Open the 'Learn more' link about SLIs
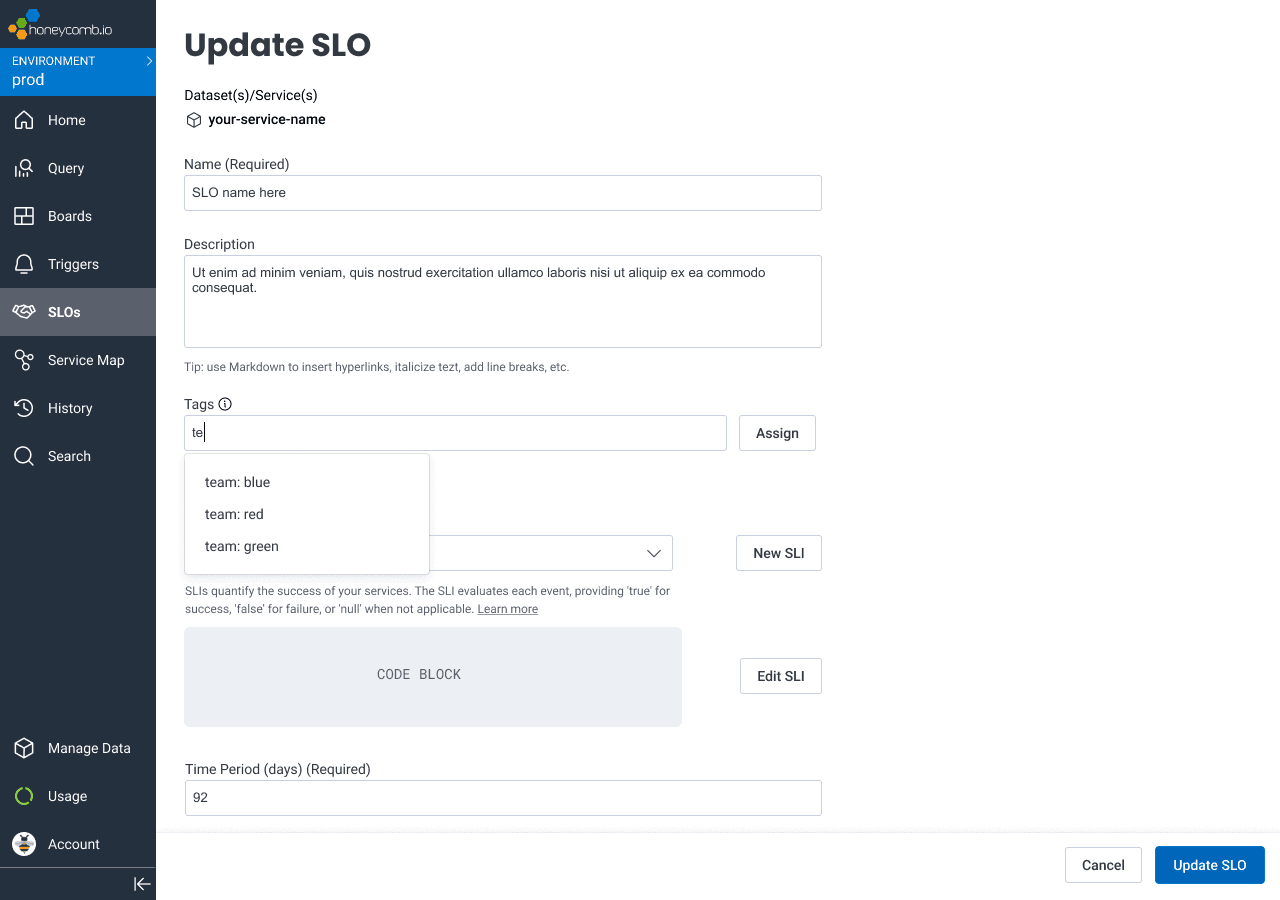 click(507, 608)
